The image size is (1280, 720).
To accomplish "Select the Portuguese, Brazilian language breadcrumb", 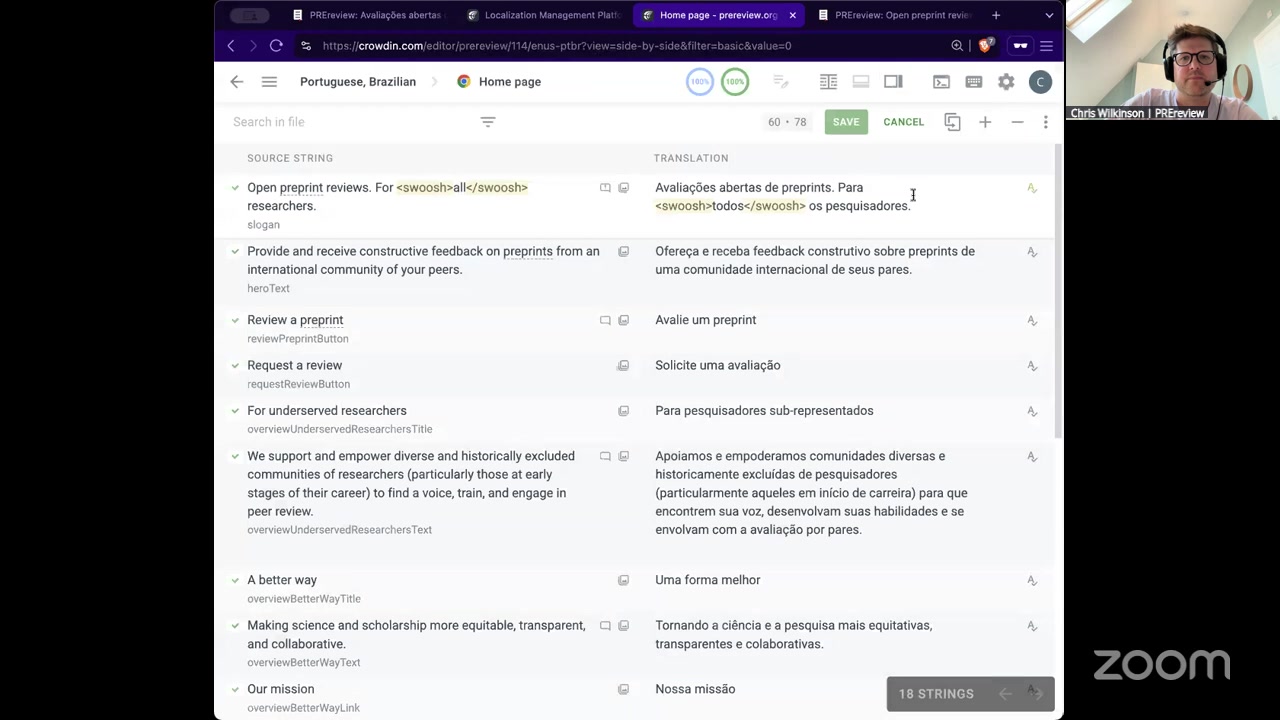I will (x=357, y=82).
